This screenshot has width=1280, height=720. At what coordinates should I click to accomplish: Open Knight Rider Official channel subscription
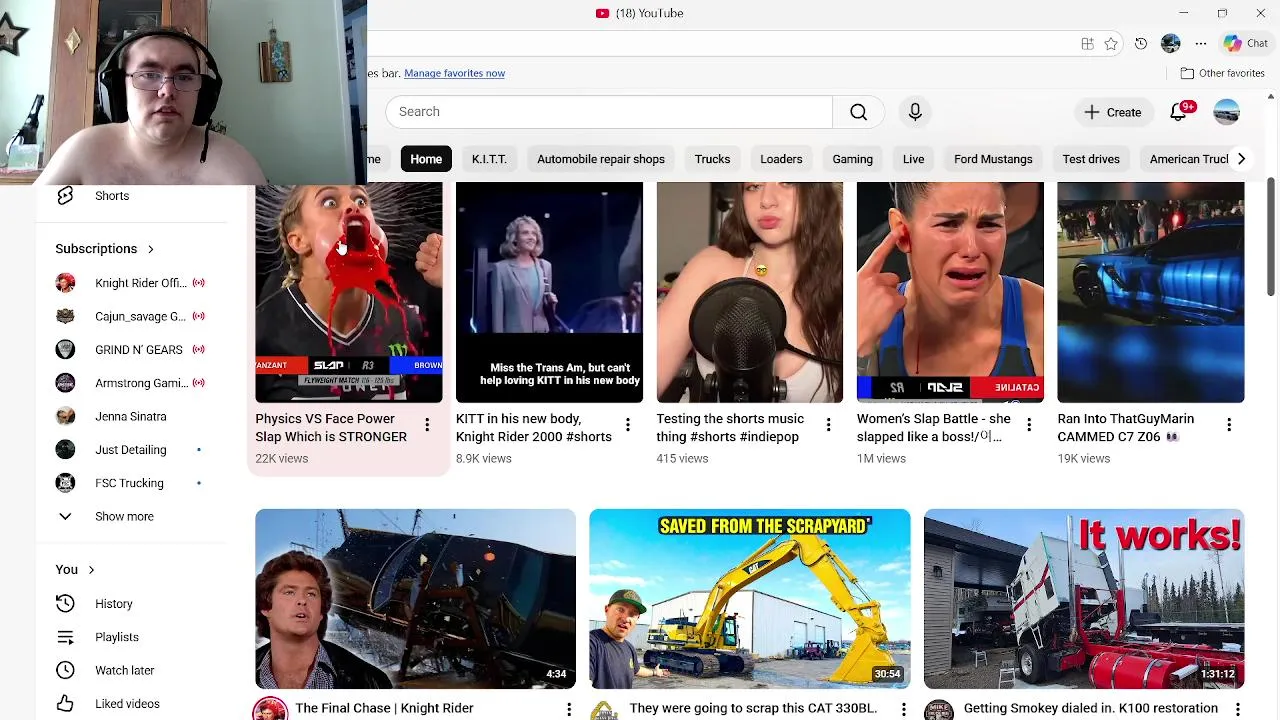pos(140,283)
